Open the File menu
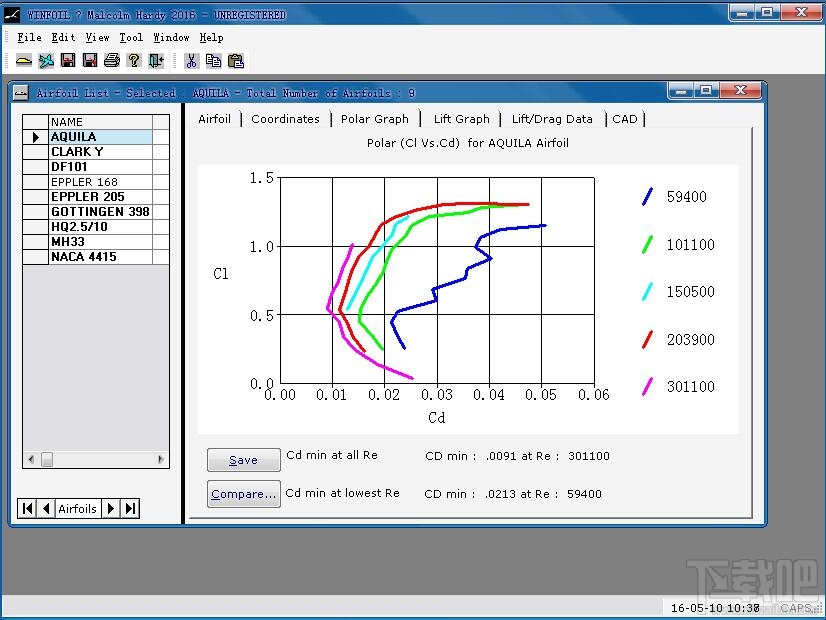Image resolution: width=826 pixels, height=620 pixels. pyautogui.click(x=29, y=37)
